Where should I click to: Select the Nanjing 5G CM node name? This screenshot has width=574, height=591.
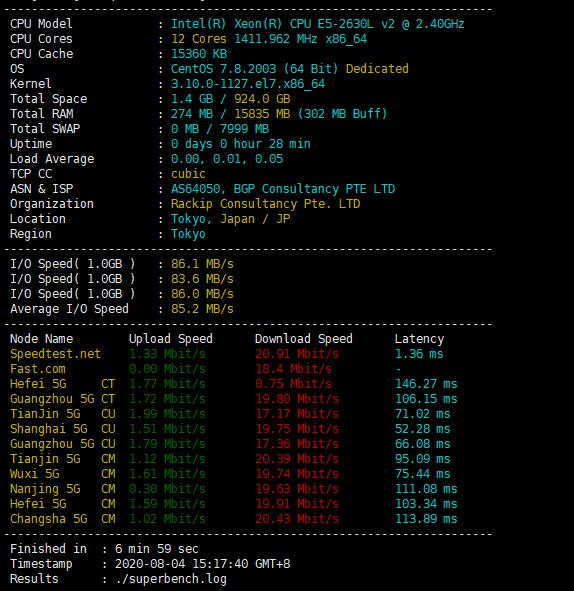tap(63, 489)
